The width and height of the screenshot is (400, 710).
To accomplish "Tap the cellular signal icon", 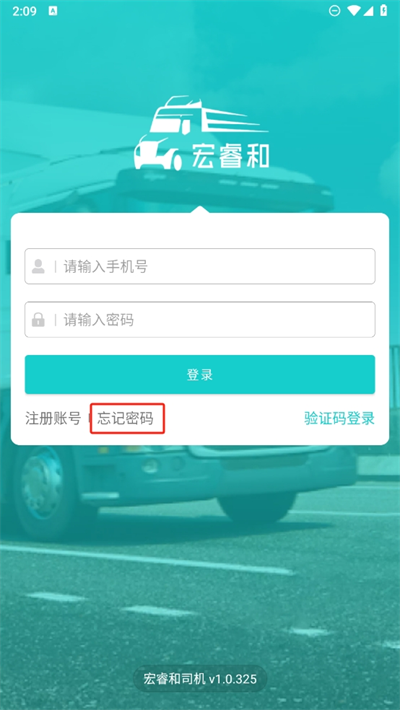I will click(x=368, y=11).
